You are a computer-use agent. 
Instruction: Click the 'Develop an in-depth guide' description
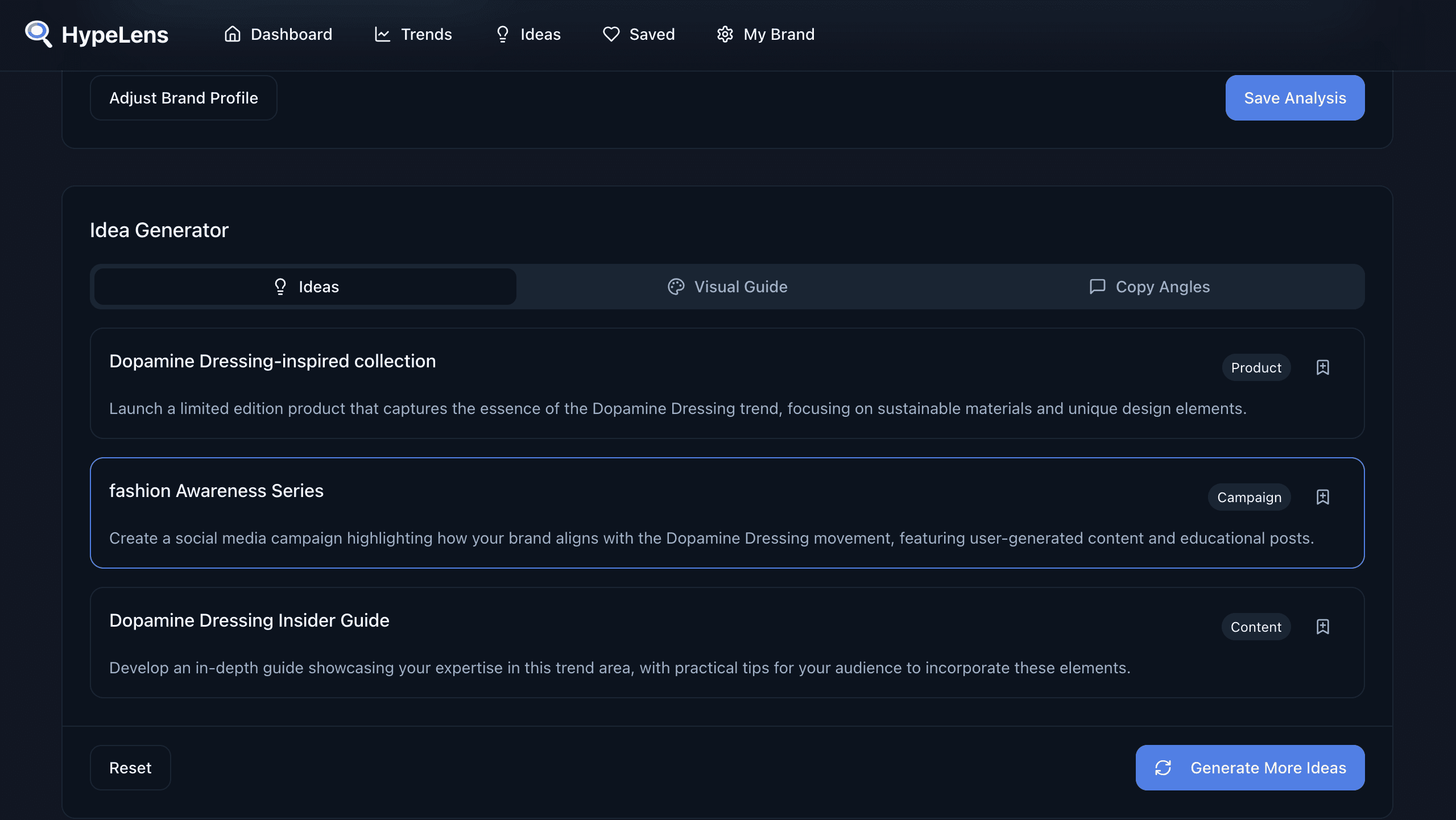620,668
